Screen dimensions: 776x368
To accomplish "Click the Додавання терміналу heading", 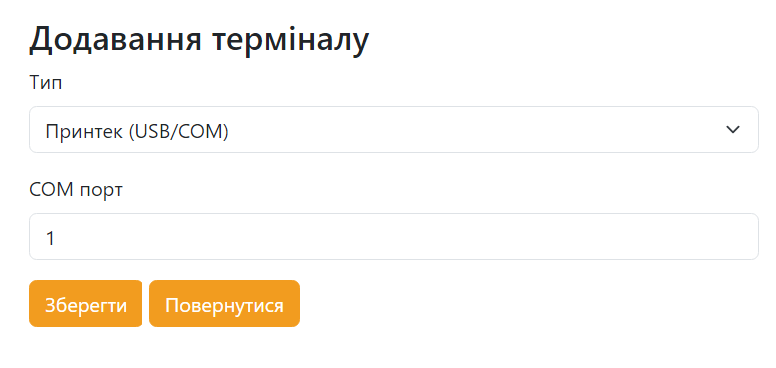I will tap(199, 40).
